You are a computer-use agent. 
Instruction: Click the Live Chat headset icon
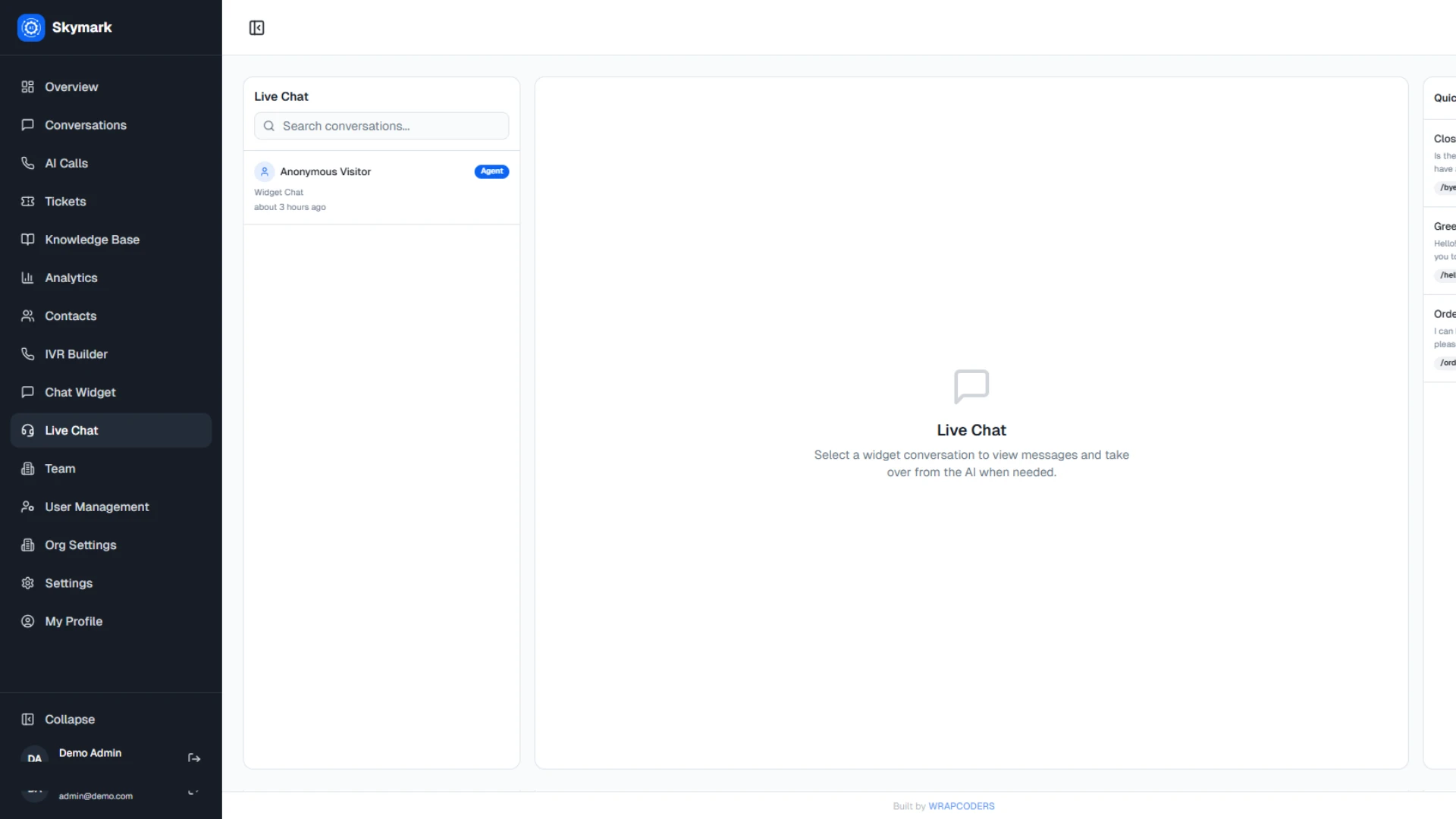point(28,431)
